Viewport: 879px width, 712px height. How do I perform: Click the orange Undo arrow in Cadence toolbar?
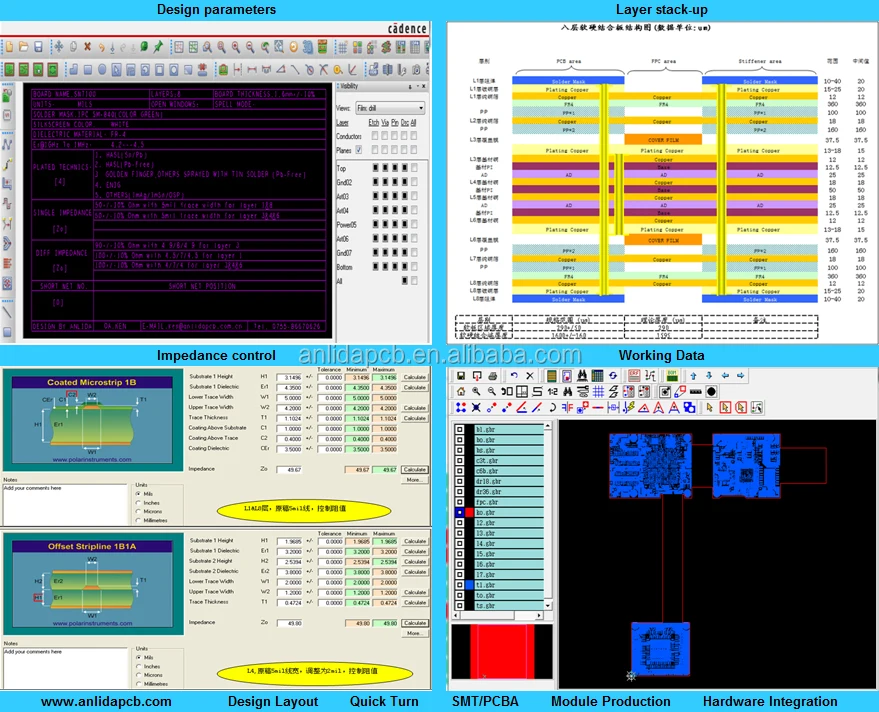(101, 47)
